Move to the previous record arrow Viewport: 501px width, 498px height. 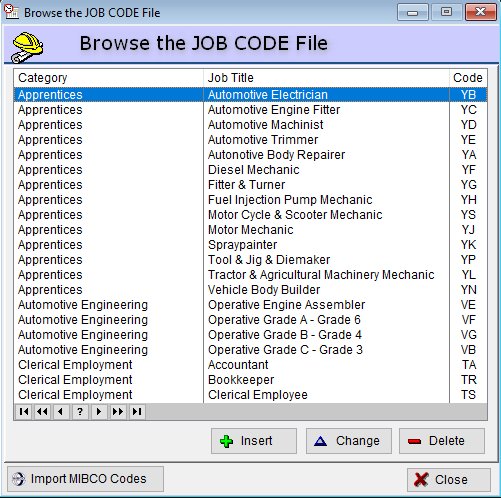[x=61, y=412]
